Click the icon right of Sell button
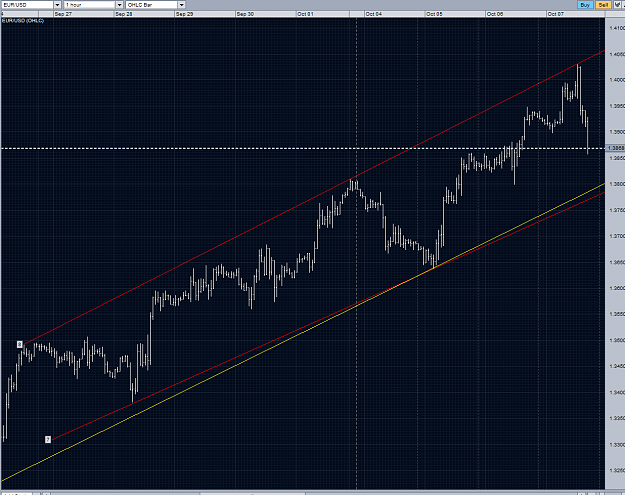This screenshot has height=495, width=625. [x=617, y=5]
